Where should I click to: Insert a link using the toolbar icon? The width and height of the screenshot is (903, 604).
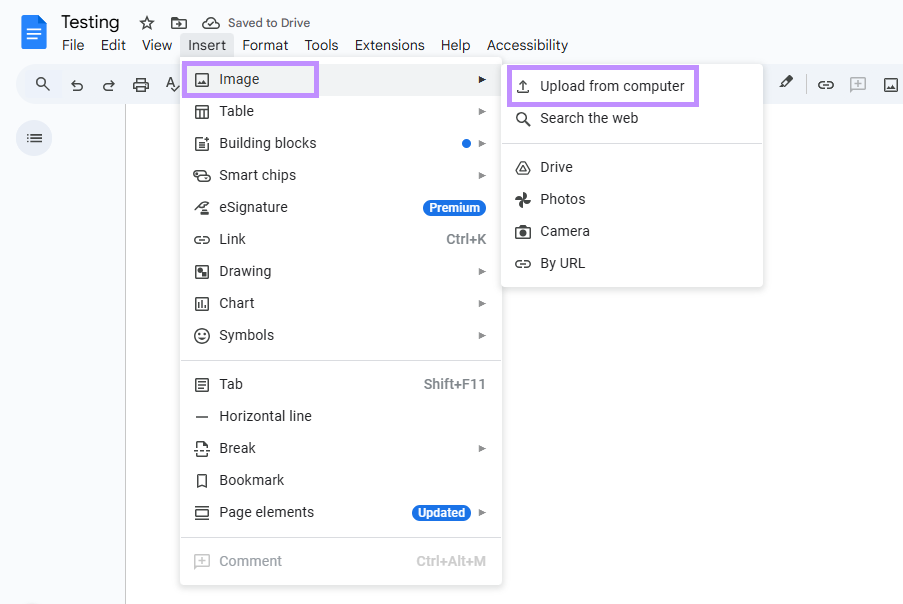coord(826,84)
